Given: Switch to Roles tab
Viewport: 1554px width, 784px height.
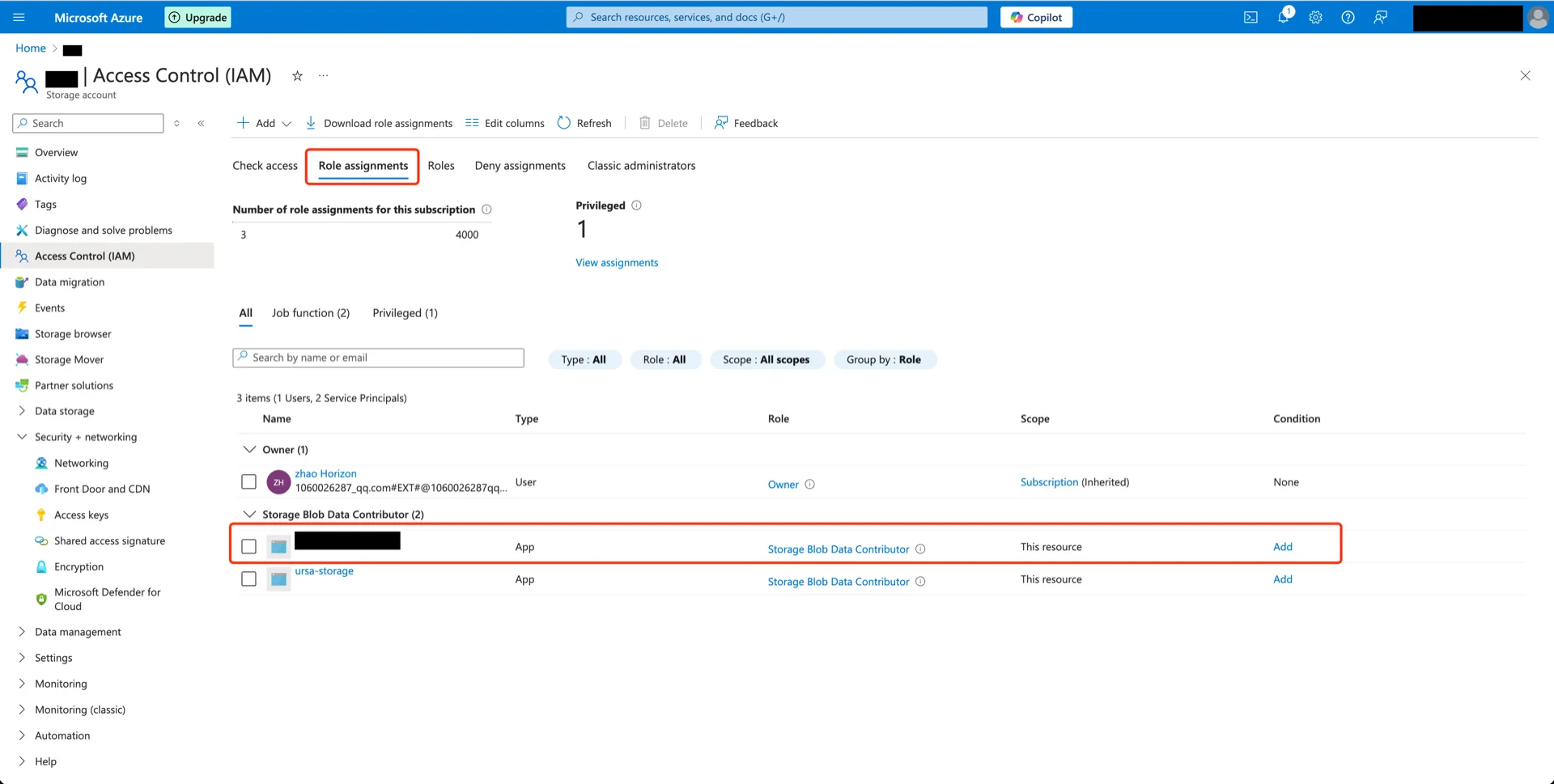Looking at the screenshot, I should point(441,166).
